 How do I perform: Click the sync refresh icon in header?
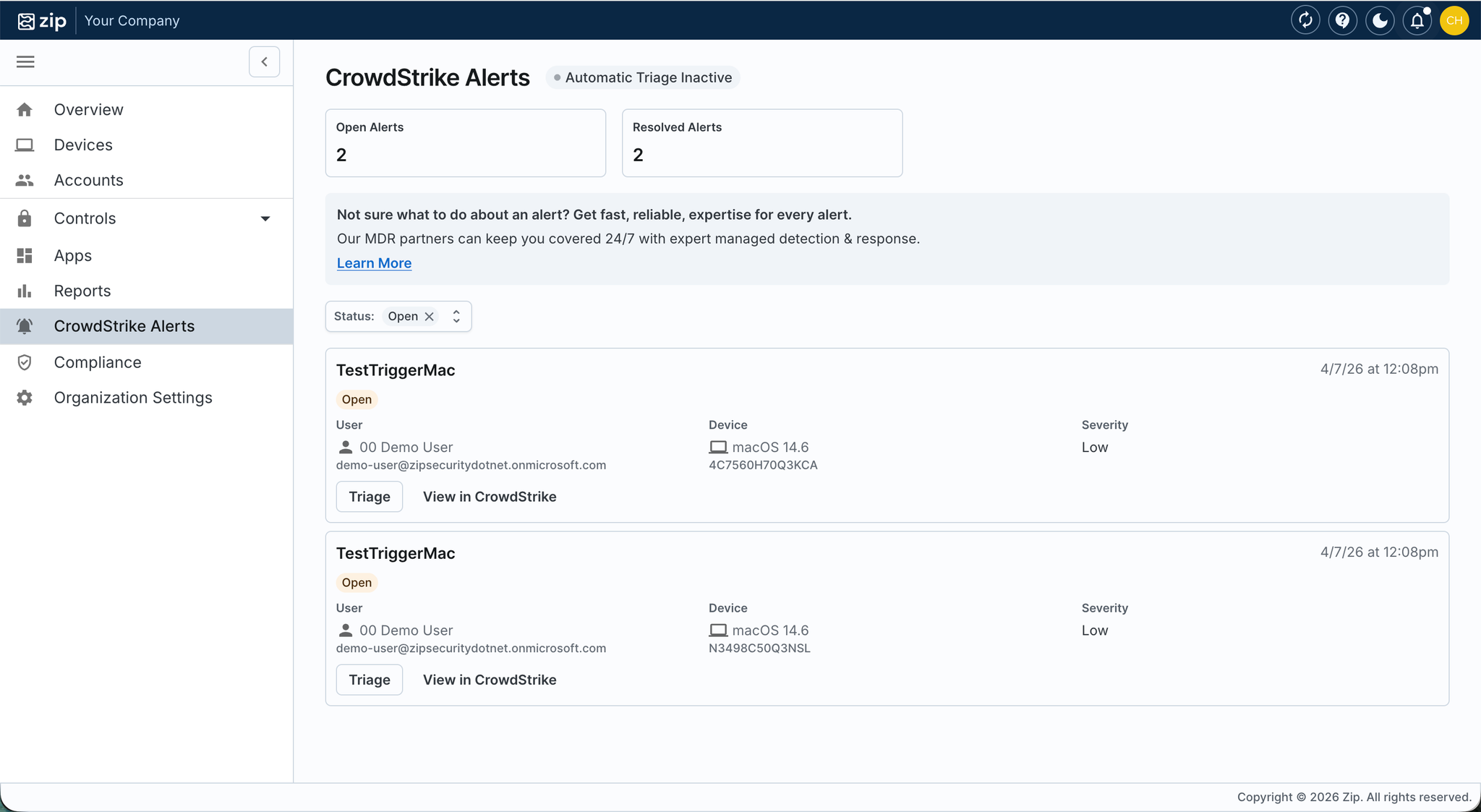coord(1305,20)
